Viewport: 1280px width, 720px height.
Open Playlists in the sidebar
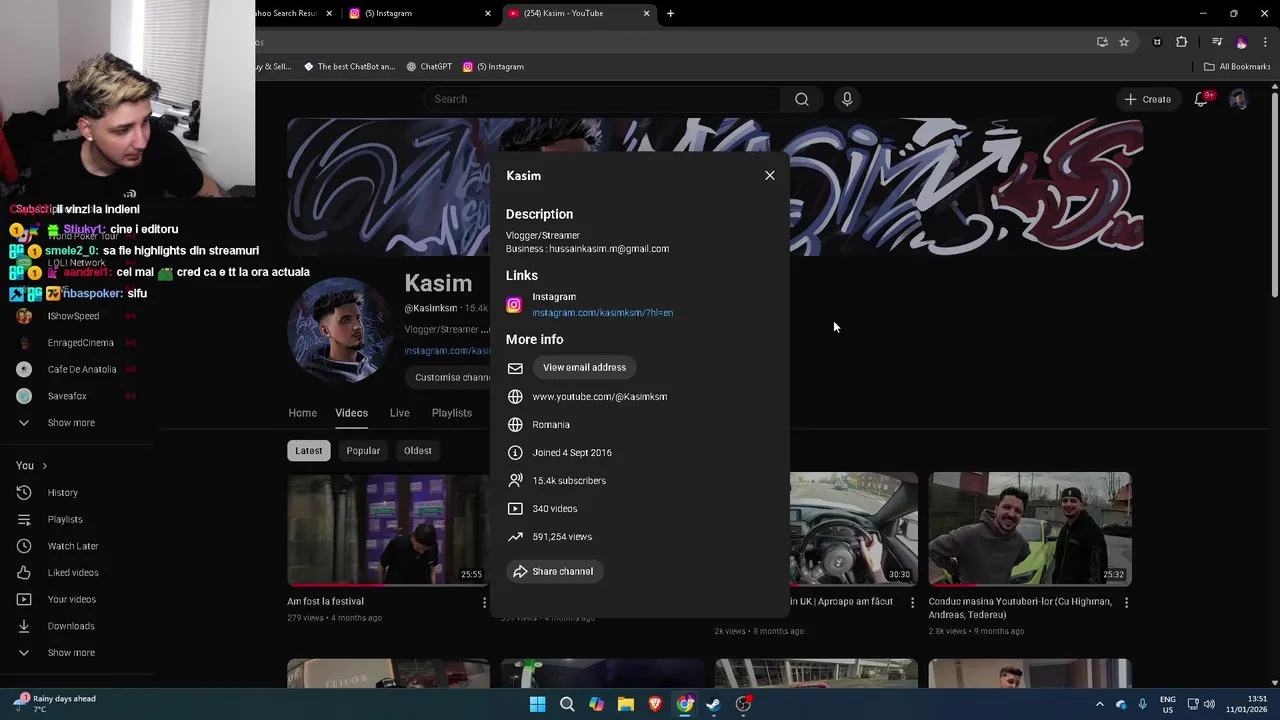click(x=65, y=520)
